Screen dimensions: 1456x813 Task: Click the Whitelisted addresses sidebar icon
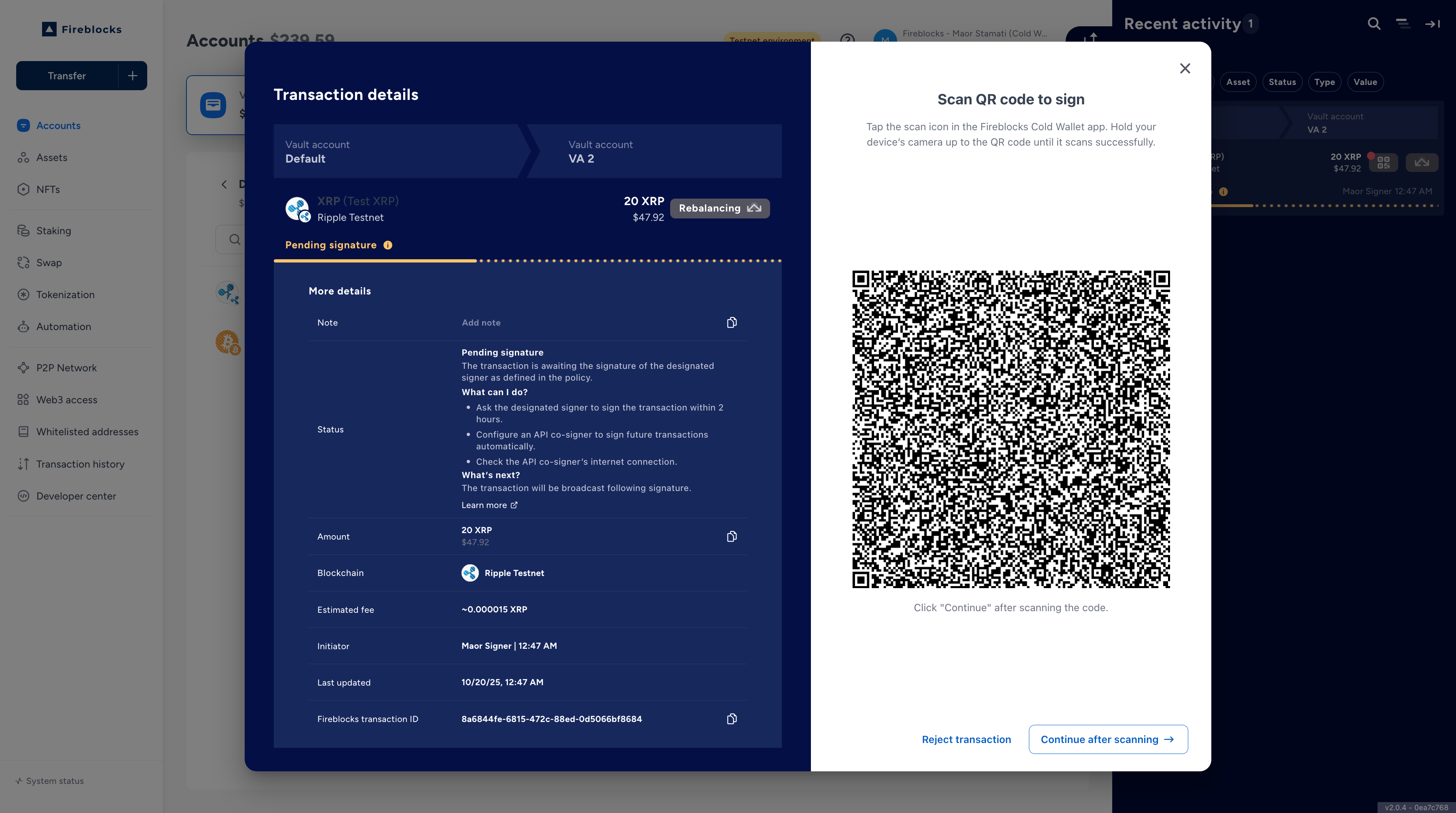(x=23, y=432)
